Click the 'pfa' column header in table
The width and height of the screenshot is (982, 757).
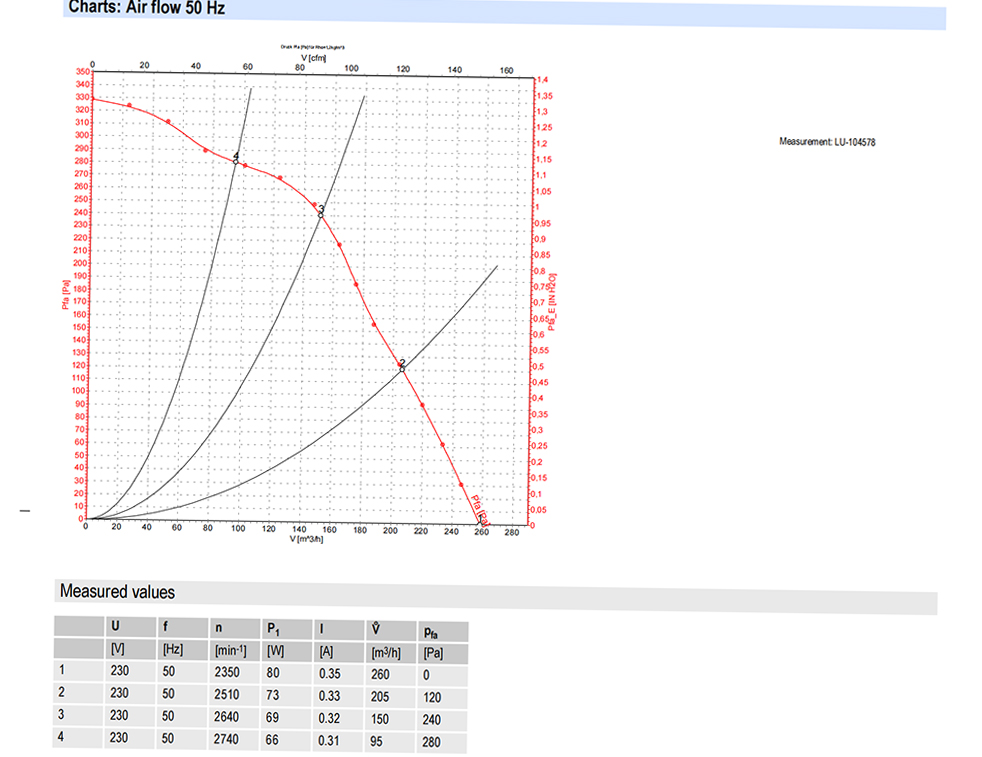(431, 633)
